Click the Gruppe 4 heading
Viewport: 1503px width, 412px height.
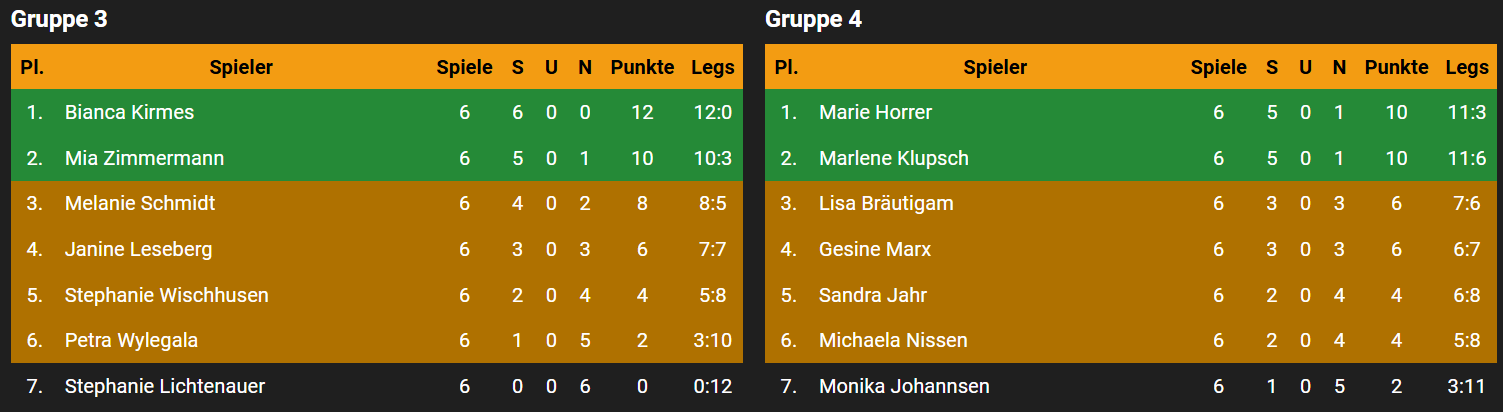pos(813,19)
